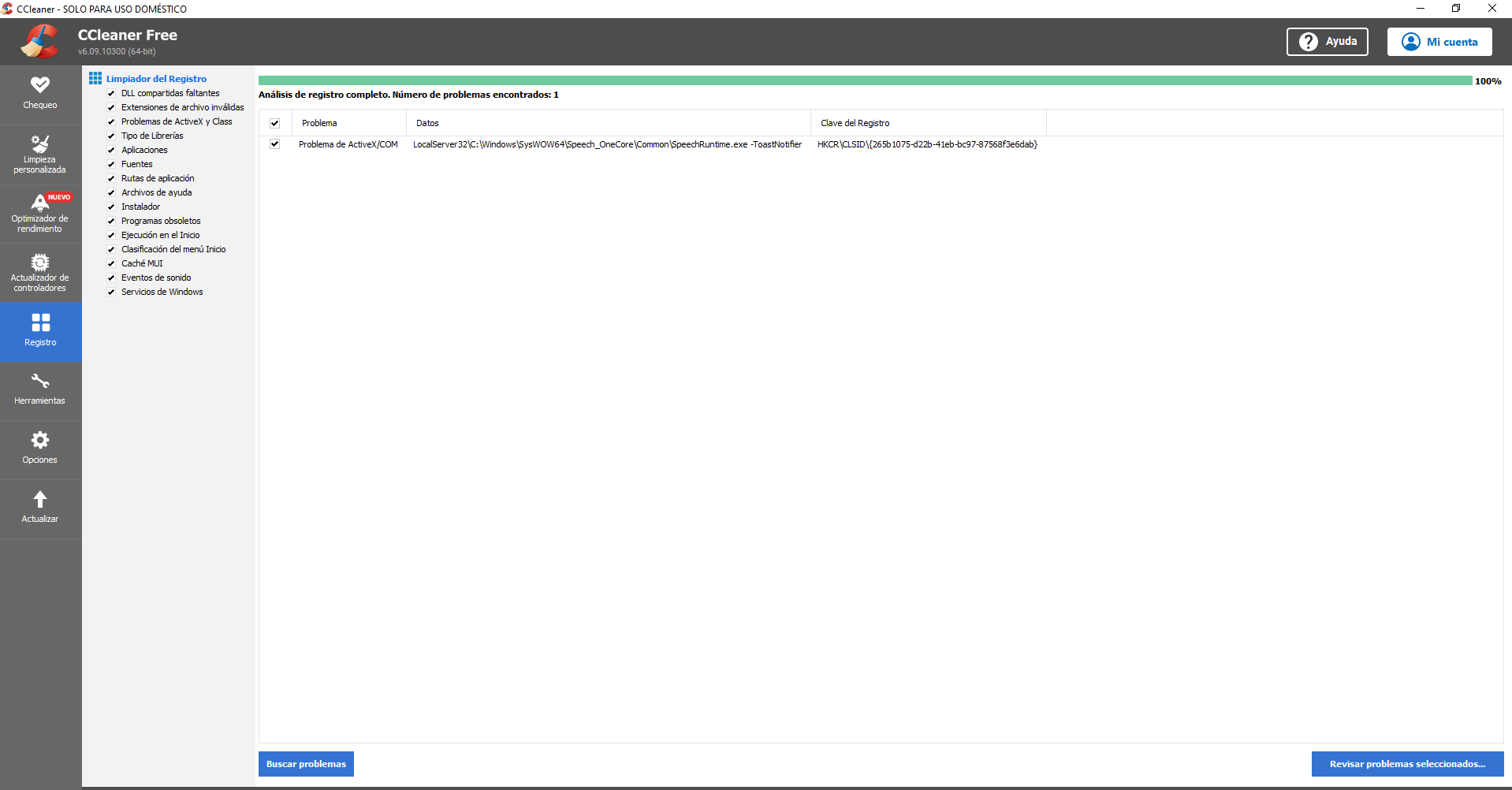Select the Problema de ActiveX/COM cell
The width and height of the screenshot is (1512, 790).
coord(348,144)
